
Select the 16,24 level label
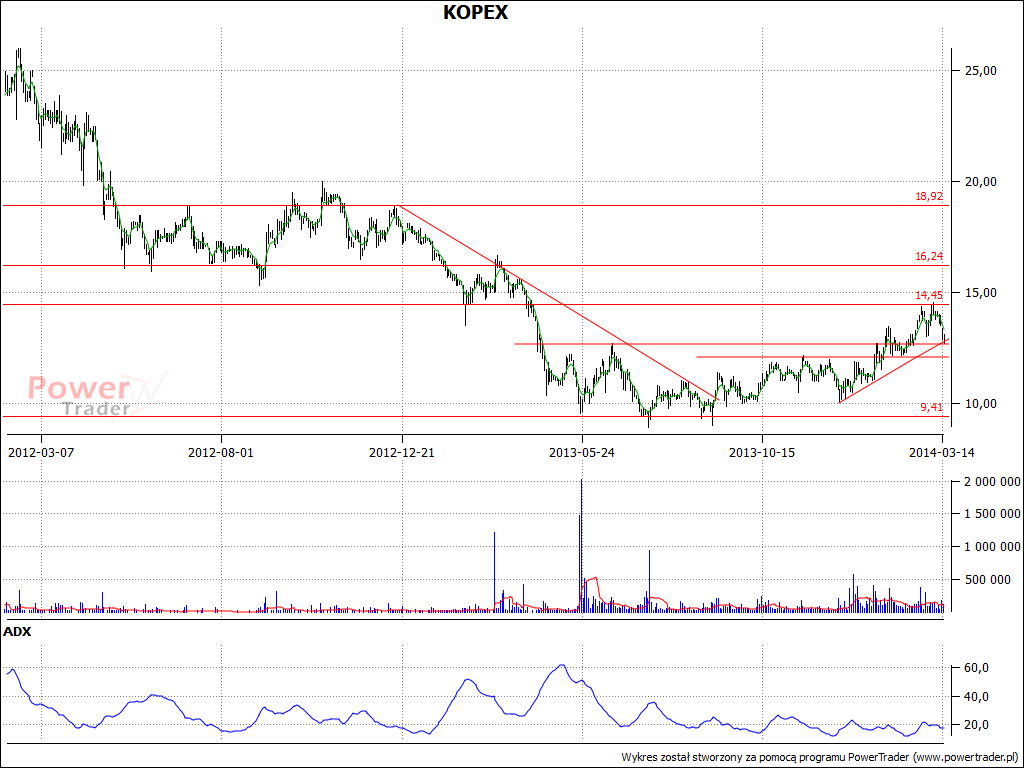pos(929,256)
